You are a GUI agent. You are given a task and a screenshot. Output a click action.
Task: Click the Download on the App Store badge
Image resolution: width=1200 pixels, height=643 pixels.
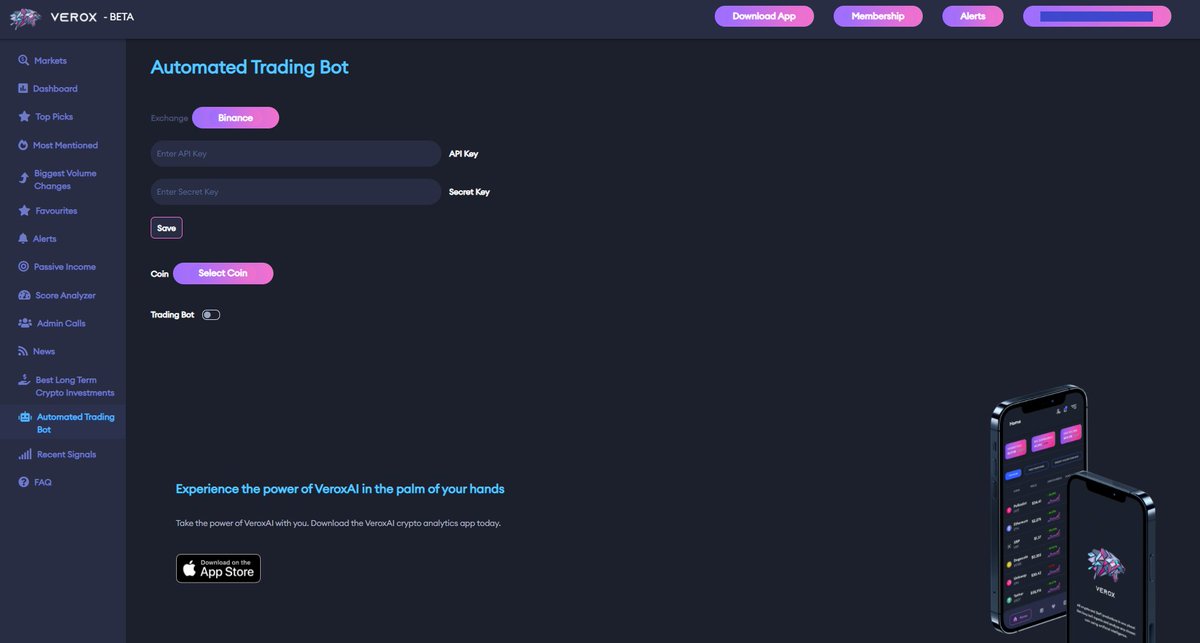tap(218, 568)
